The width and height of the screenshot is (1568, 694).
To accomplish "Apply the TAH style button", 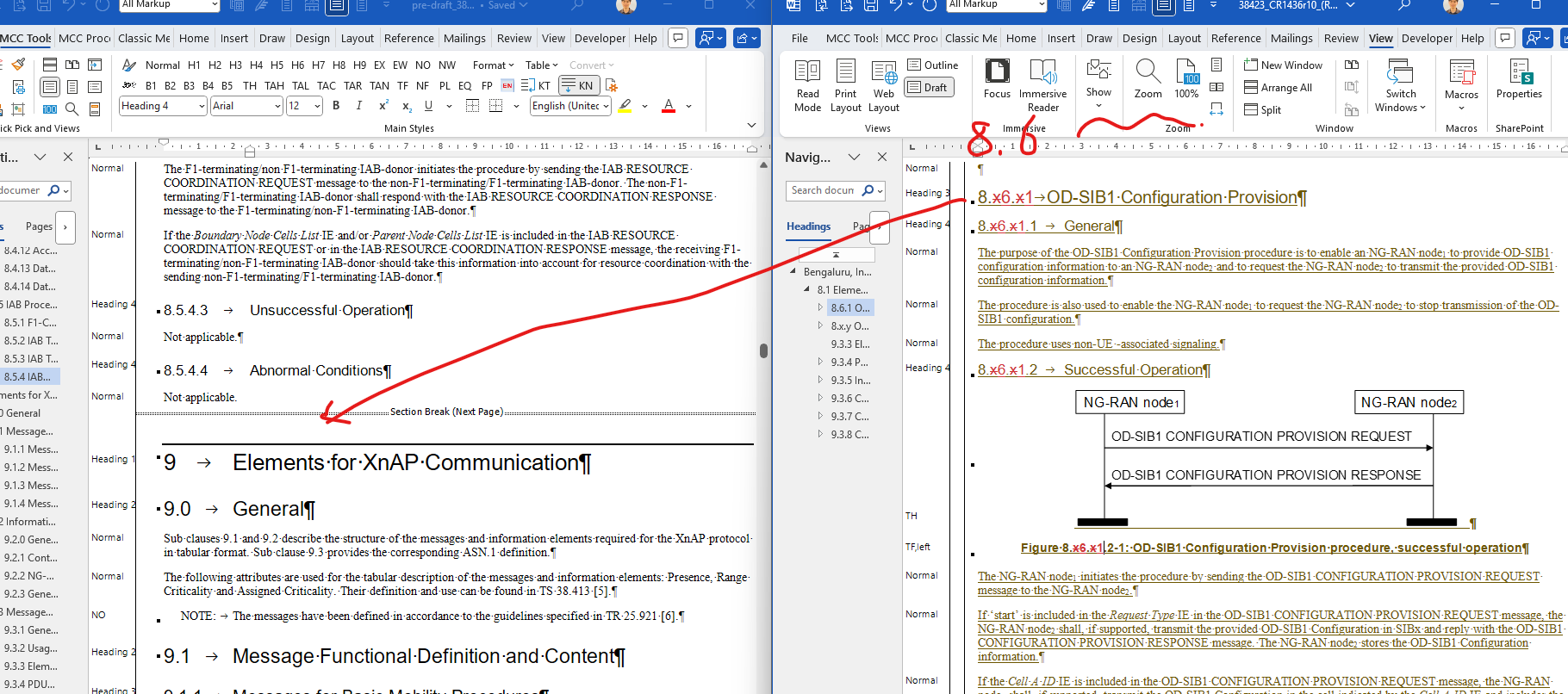I will pyautogui.click(x=274, y=85).
